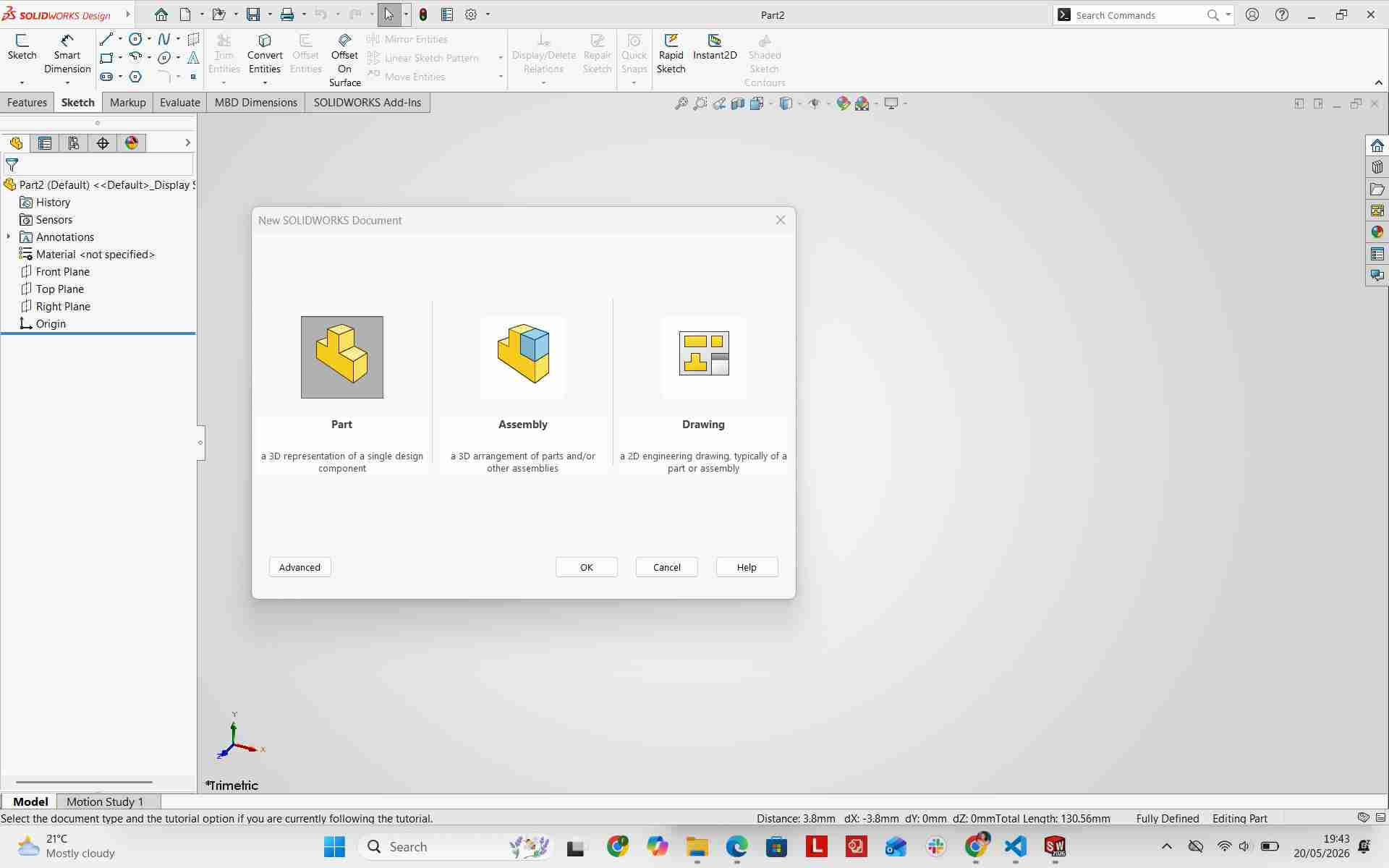This screenshot has width=1389, height=868.
Task: Click the Zoom to Fit icon
Action: (x=681, y=103)
